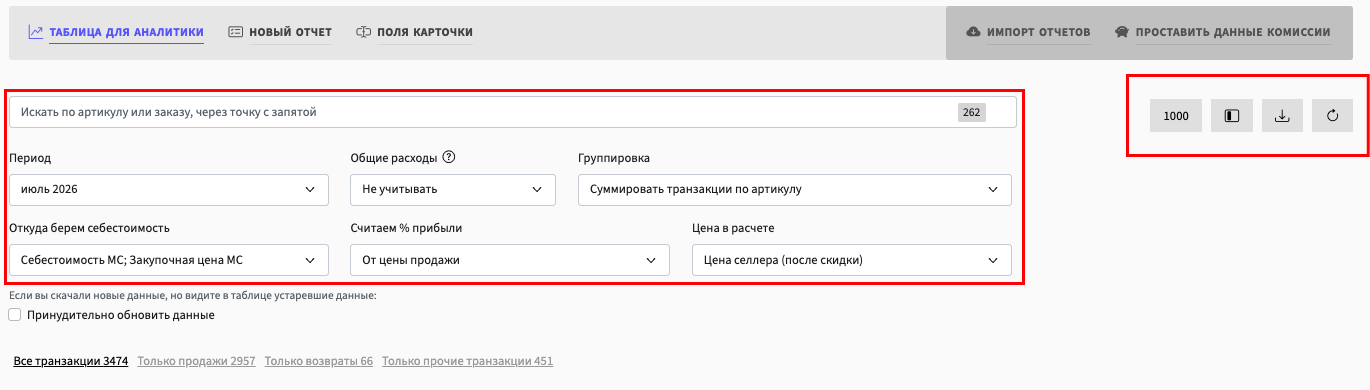Screen dimensions: 1370x390
Task: Click the cloud upload import icon
Action: coord(973,32)
